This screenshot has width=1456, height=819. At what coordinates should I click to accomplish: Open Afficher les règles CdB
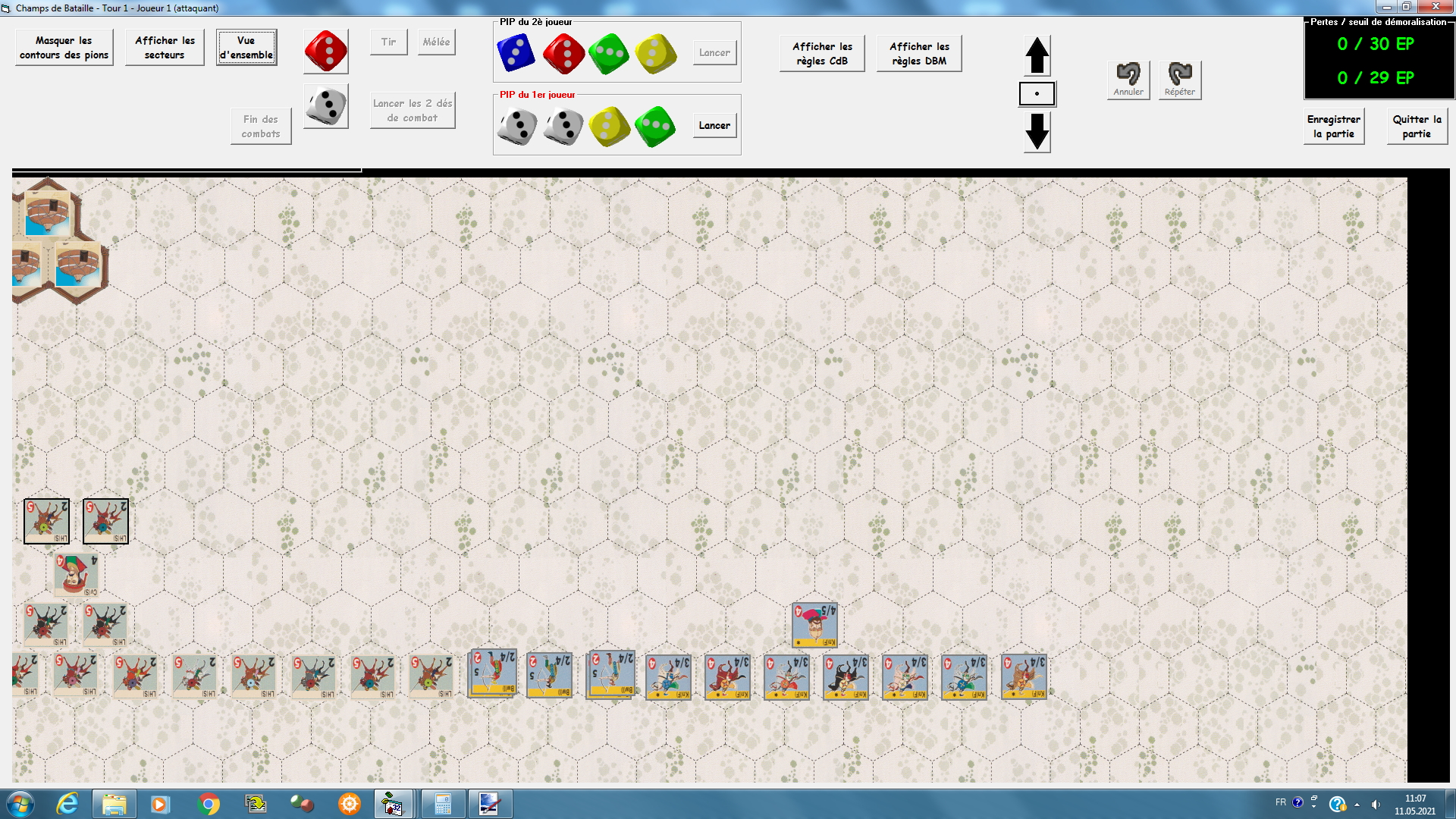(x=822, y=53)
